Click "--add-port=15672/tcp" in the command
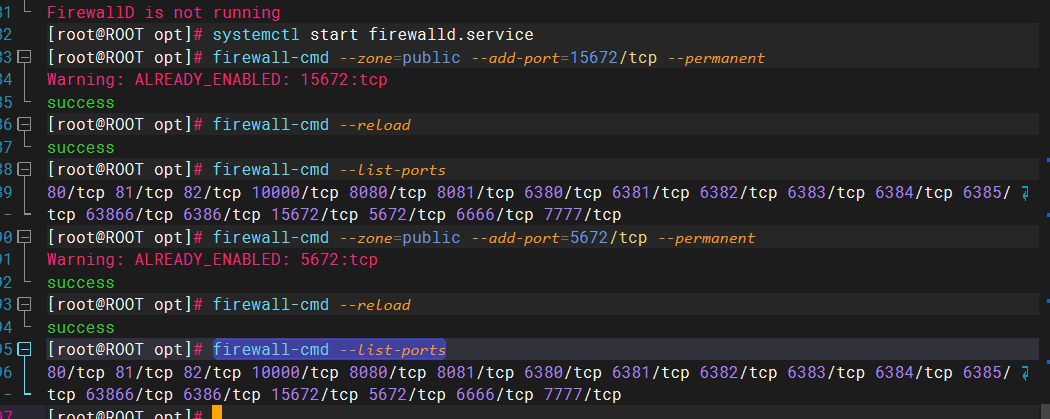1050x419 pixels. tap(564, 58)
